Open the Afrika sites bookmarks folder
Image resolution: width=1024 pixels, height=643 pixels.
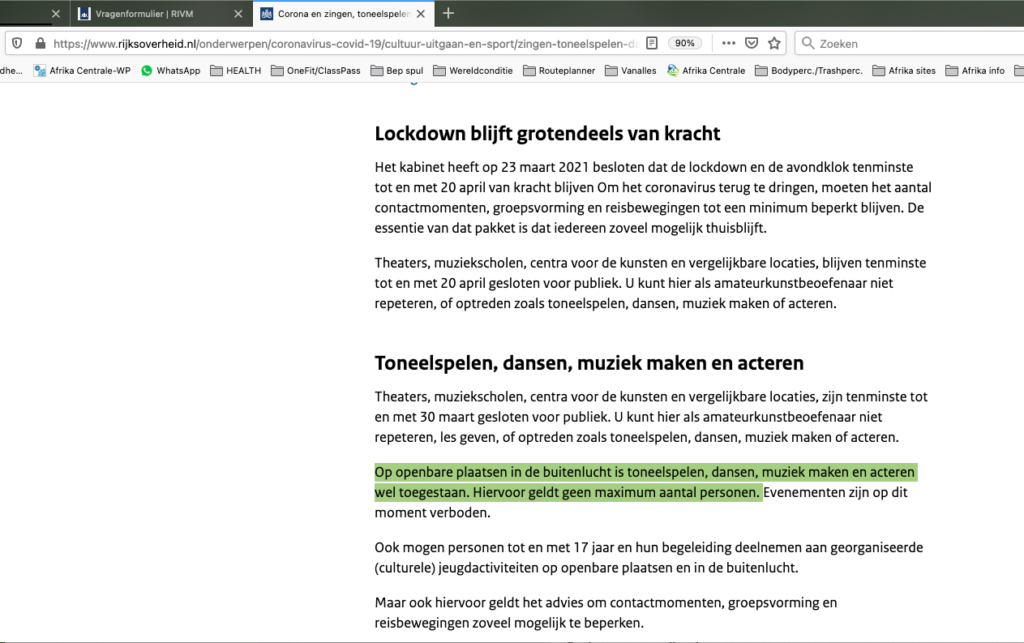904,71
